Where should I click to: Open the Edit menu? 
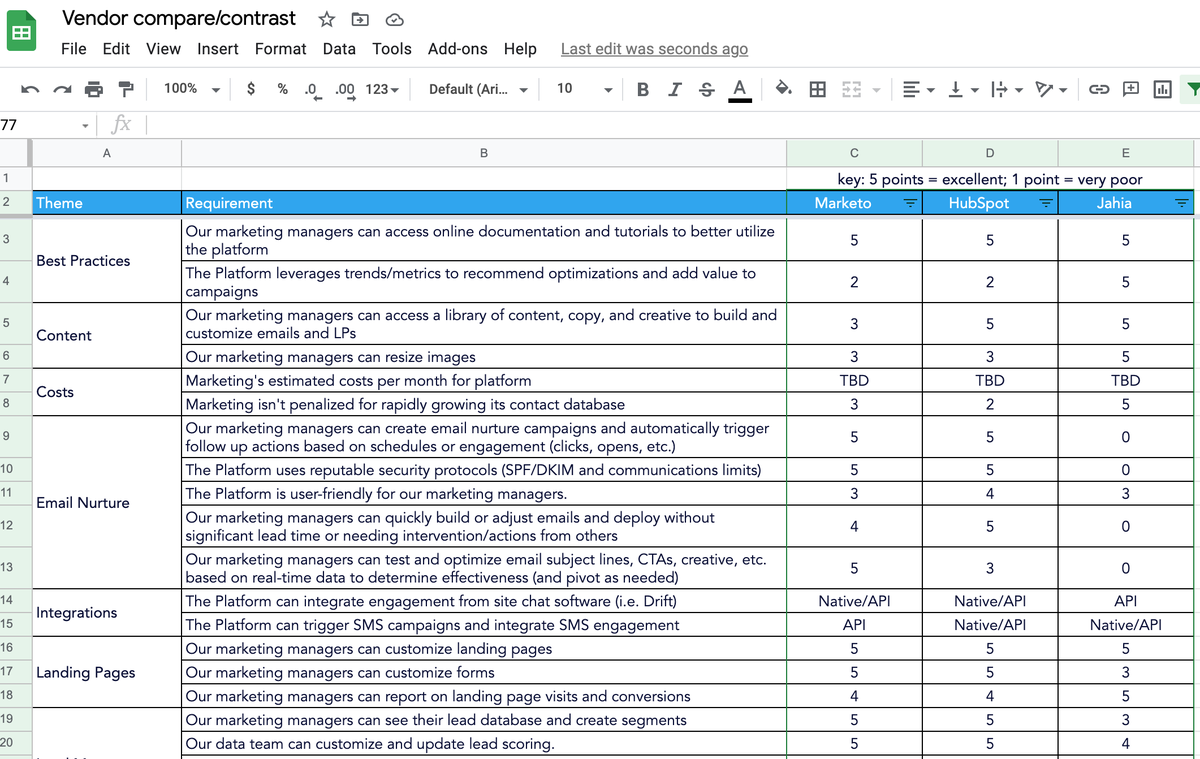coord(116,48)
